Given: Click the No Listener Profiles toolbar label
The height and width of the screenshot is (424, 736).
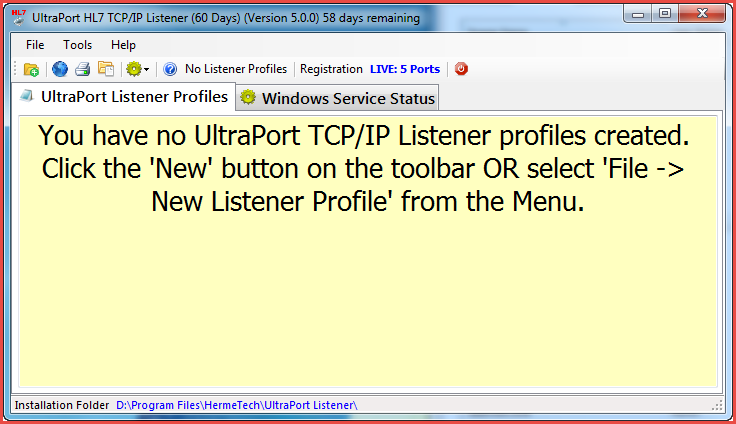Looking at the screenshot, I should coord(236,69).
